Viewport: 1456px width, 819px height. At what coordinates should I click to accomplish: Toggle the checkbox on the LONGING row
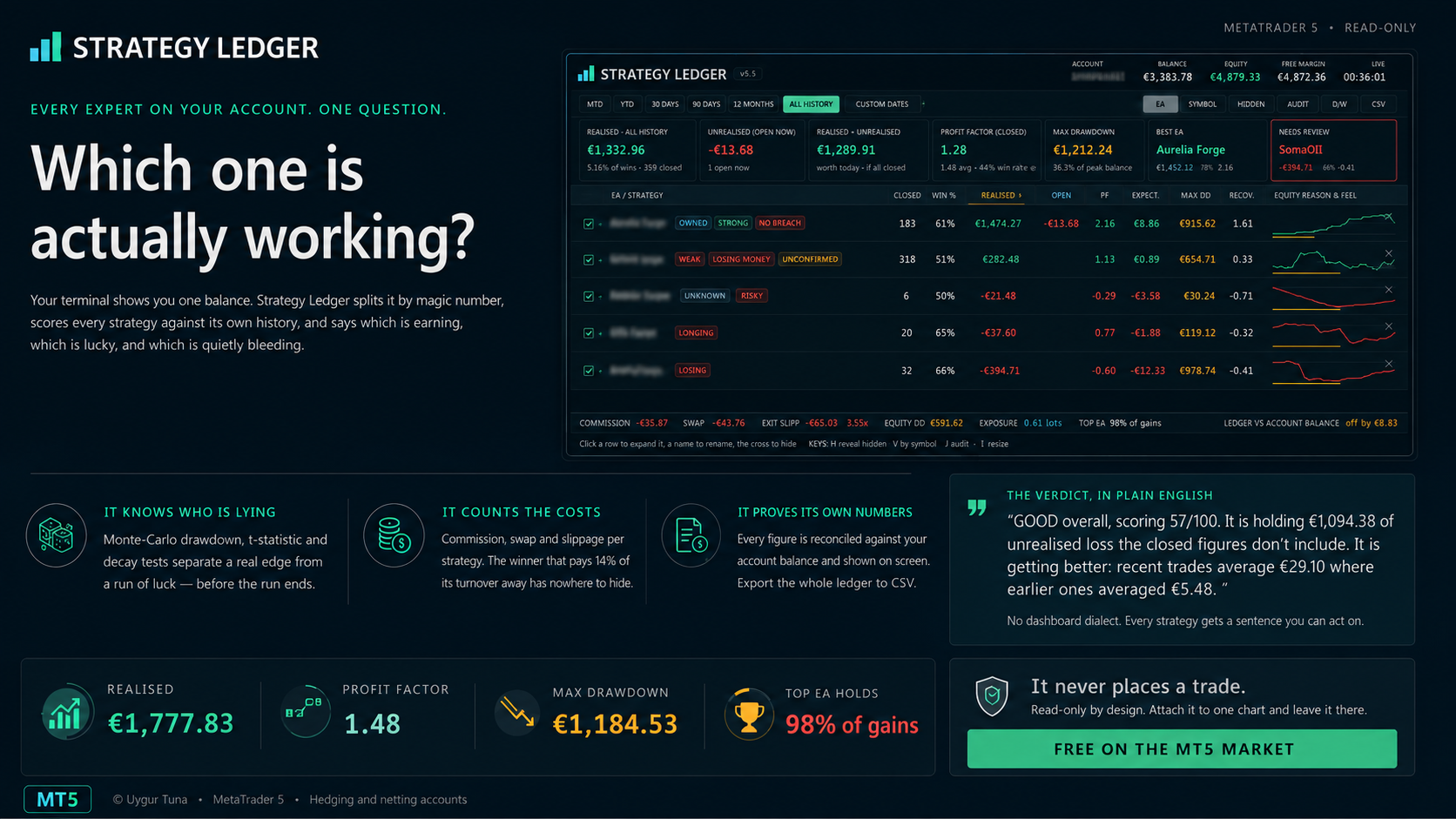pyautogui.click(x=589, y=332)
